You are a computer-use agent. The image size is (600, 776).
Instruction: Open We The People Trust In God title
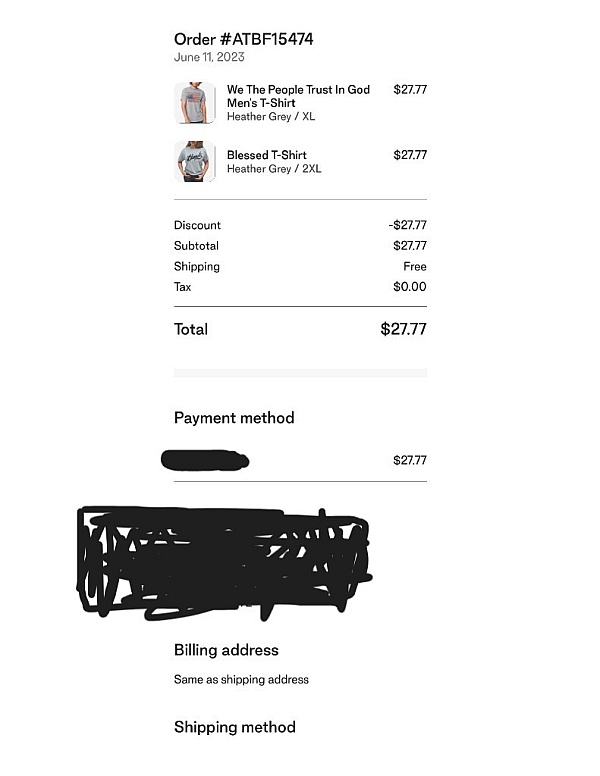point(298,96)
